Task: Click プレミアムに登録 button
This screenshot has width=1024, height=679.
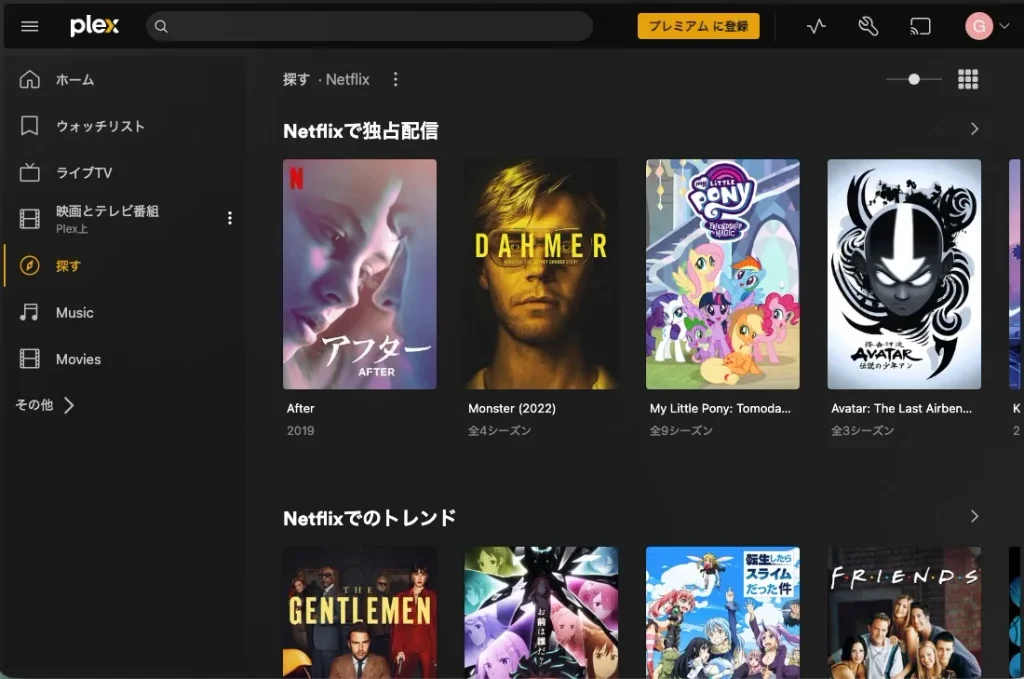Action: [x=698, y=26]
